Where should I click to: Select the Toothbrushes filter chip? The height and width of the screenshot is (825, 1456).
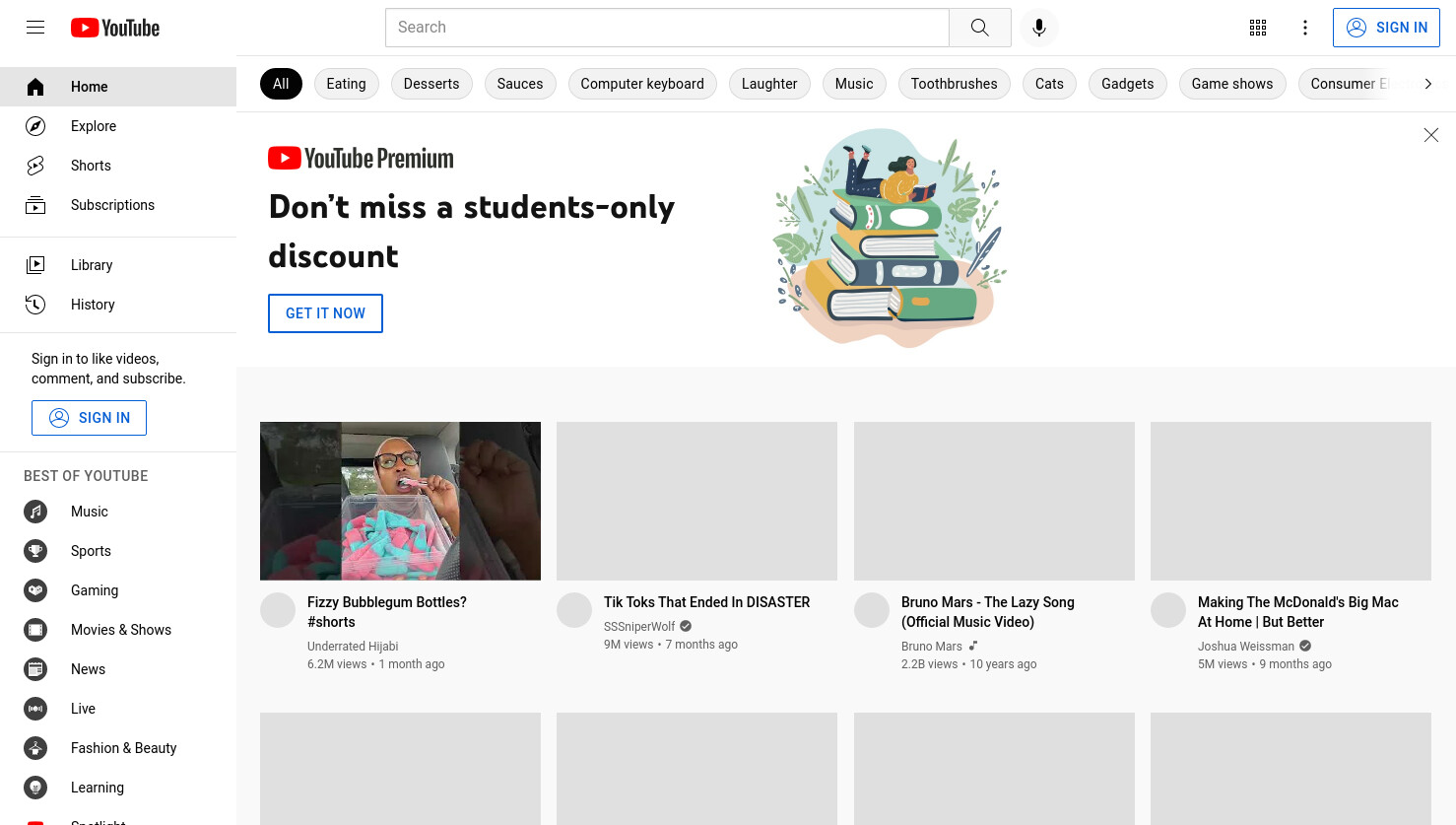coord(954,84)
